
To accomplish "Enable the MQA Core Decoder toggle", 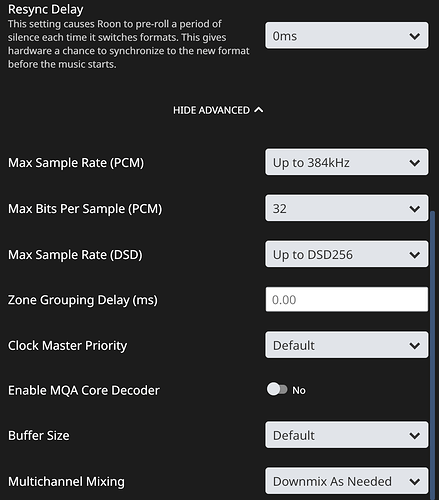I will 277,389.
